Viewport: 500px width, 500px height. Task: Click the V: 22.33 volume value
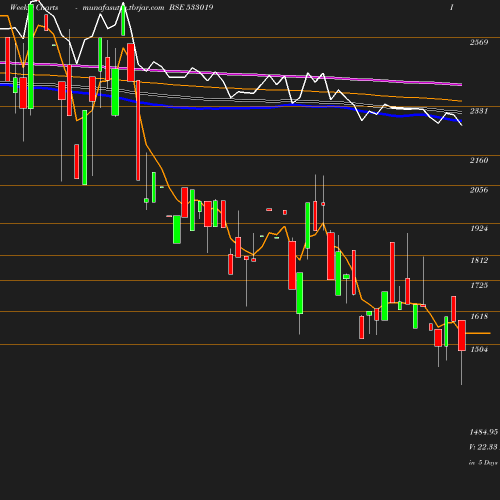483,447
